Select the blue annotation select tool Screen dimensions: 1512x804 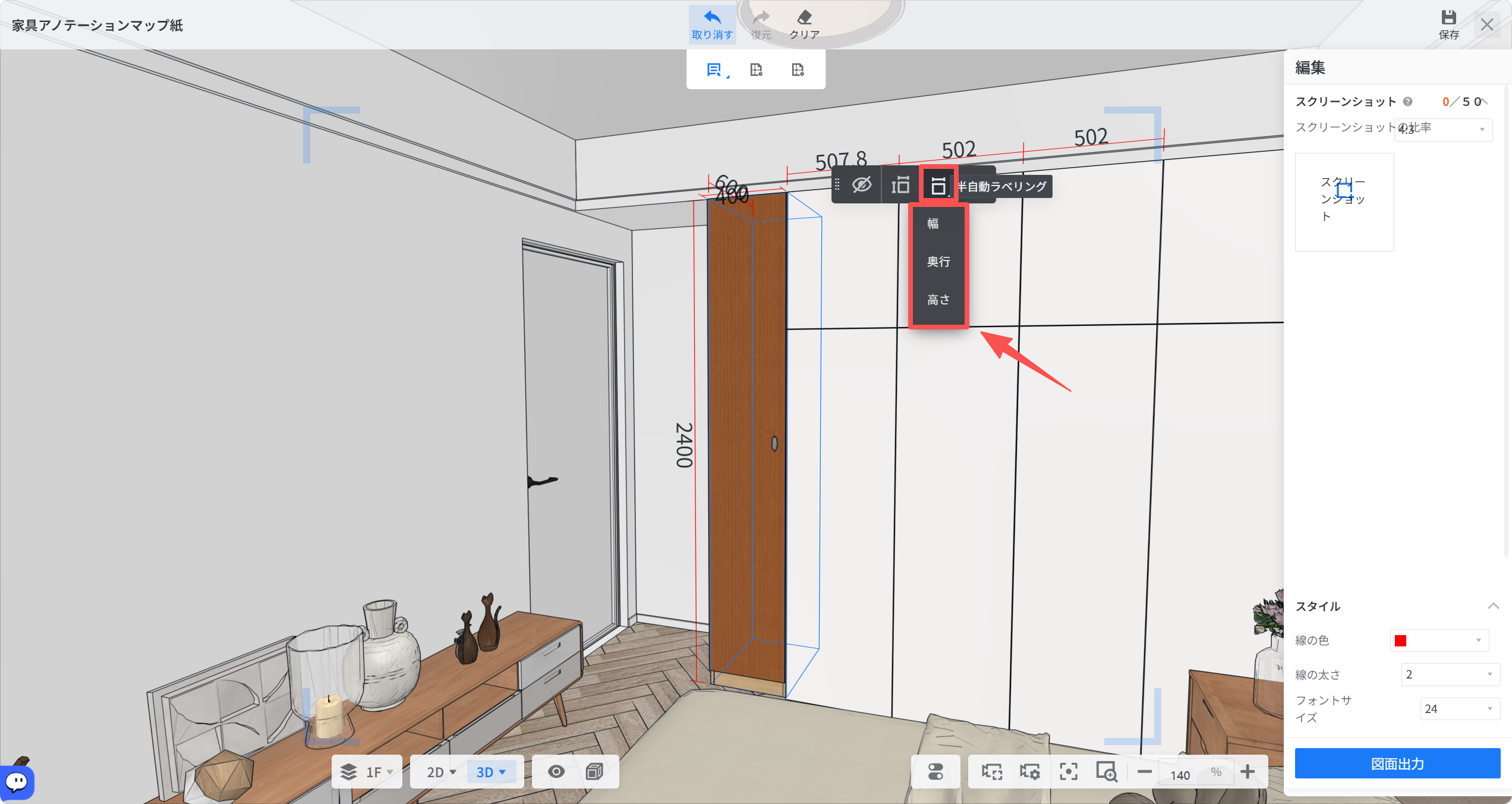(x=715, y=70)
